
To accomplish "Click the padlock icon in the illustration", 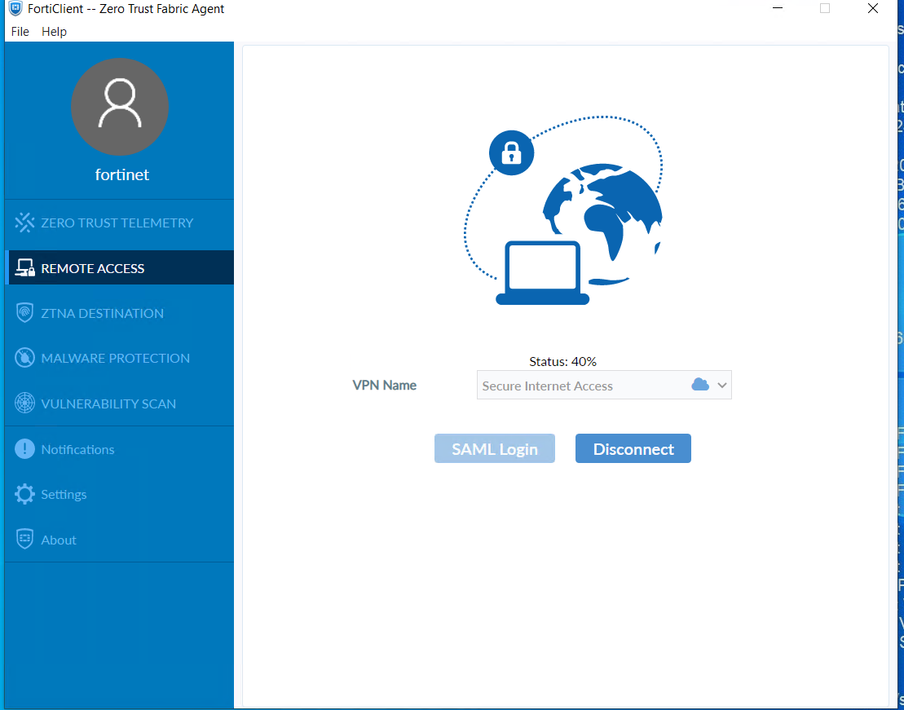I will click(511, 153).
